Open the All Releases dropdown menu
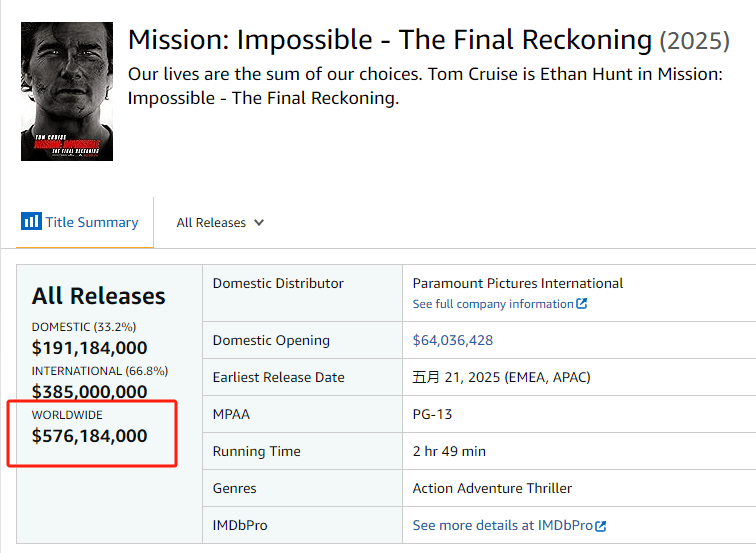The image size is (756, 553). click(220, 222)
